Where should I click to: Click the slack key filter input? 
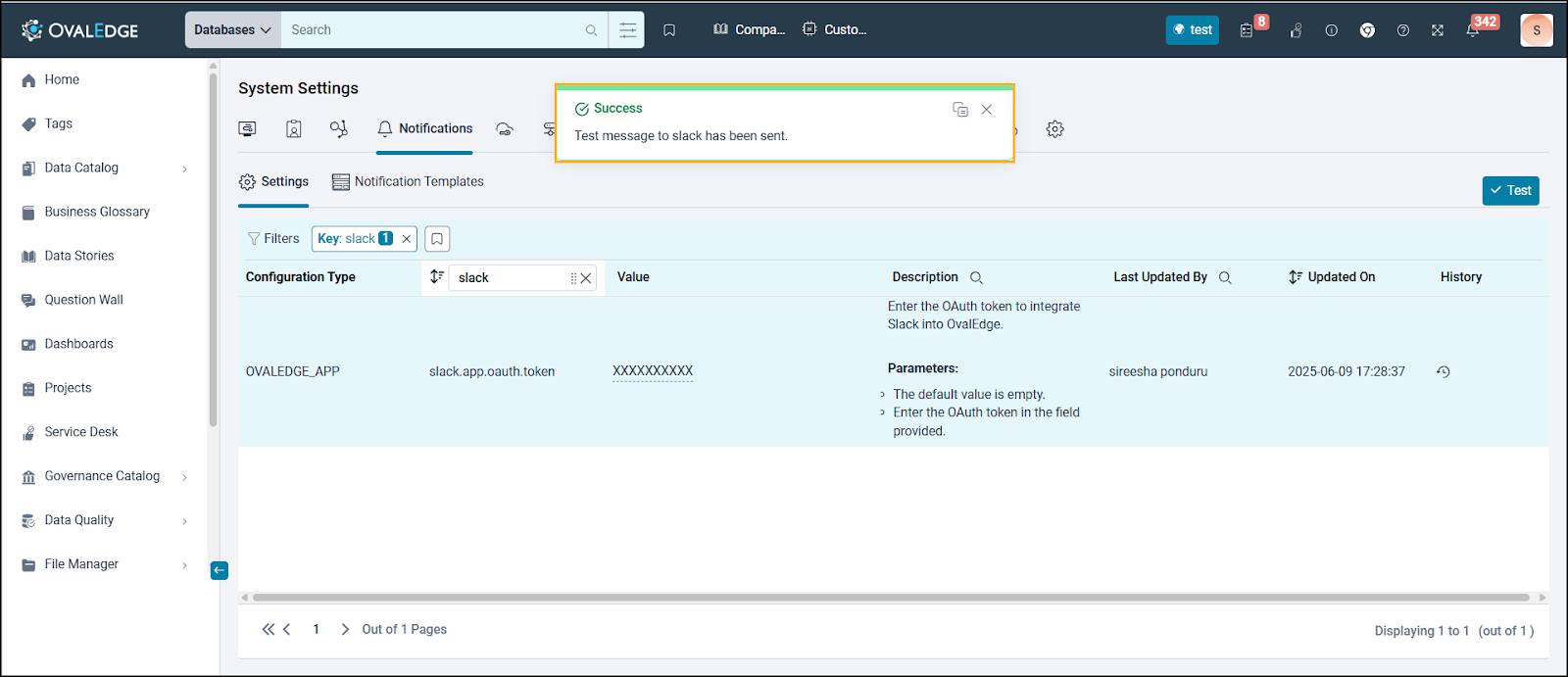[510, 278]
